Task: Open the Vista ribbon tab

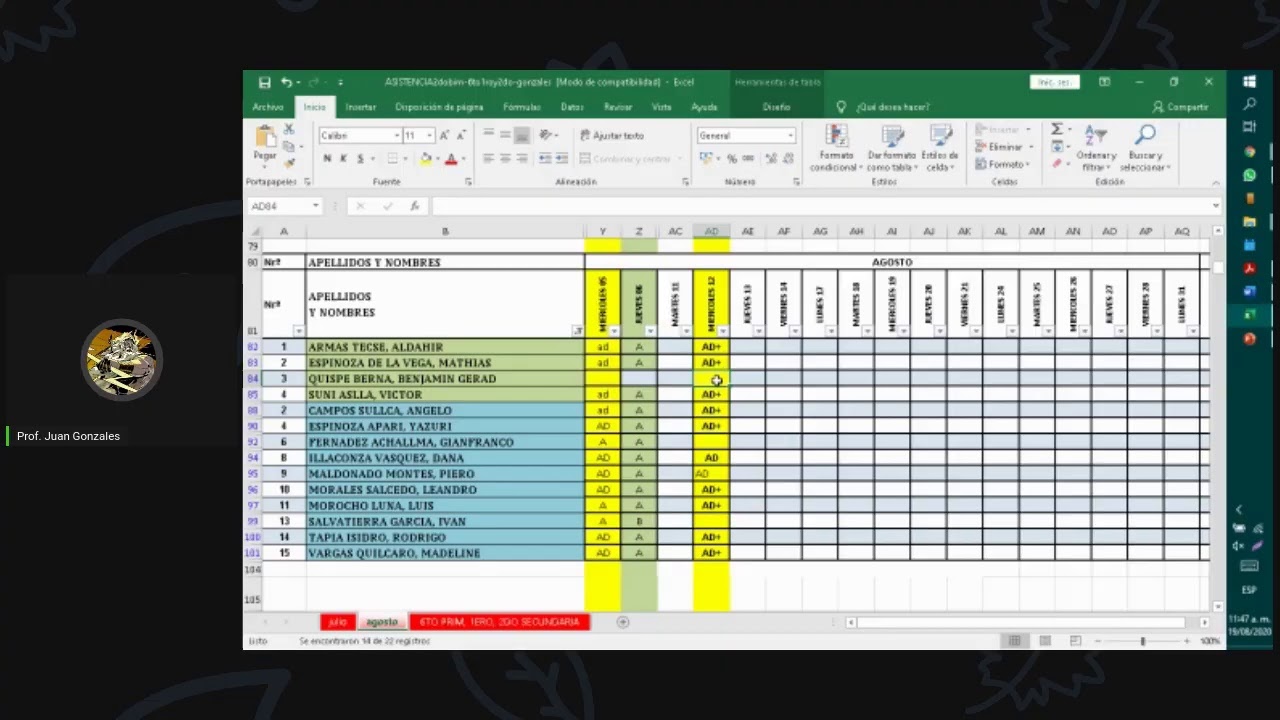Action: coord(661,107)
